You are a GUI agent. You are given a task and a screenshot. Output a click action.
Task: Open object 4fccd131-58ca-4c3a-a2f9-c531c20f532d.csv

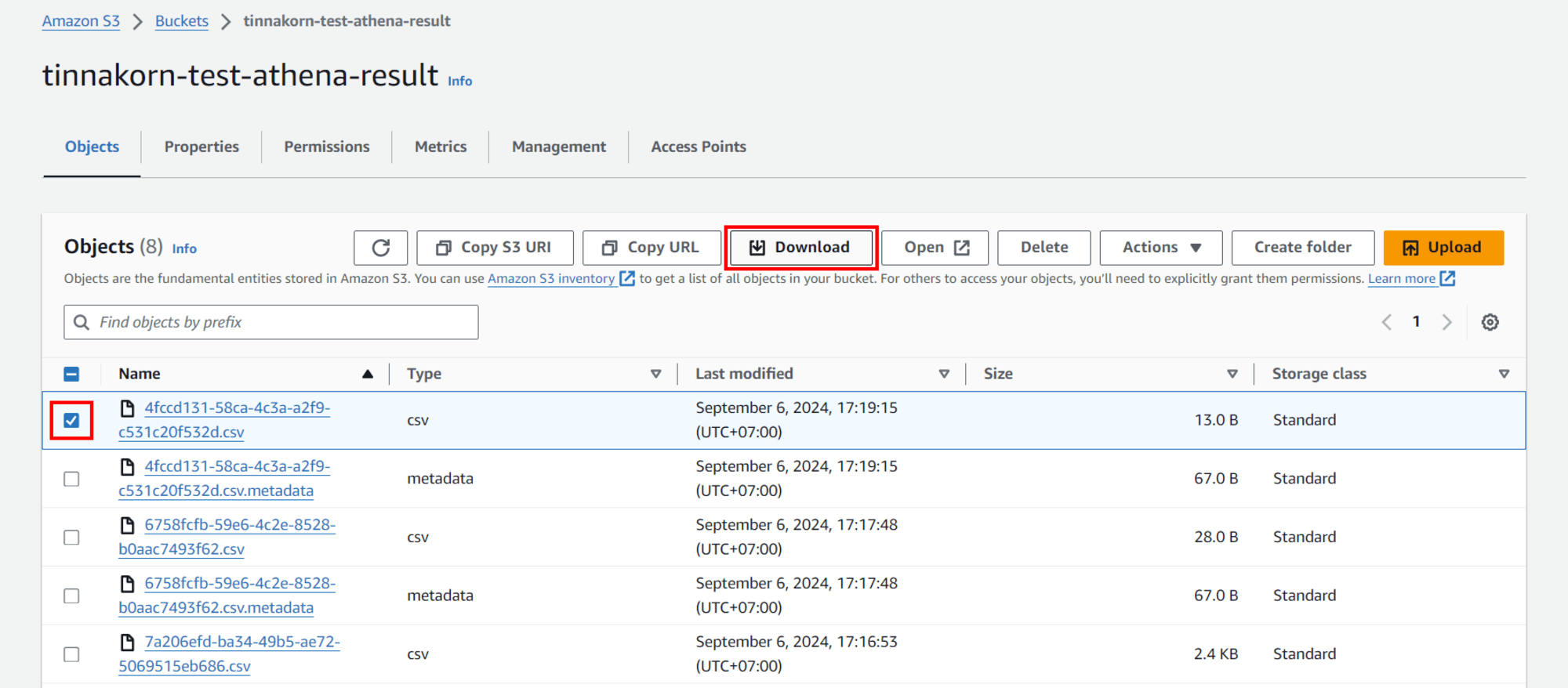click(224, 420)
